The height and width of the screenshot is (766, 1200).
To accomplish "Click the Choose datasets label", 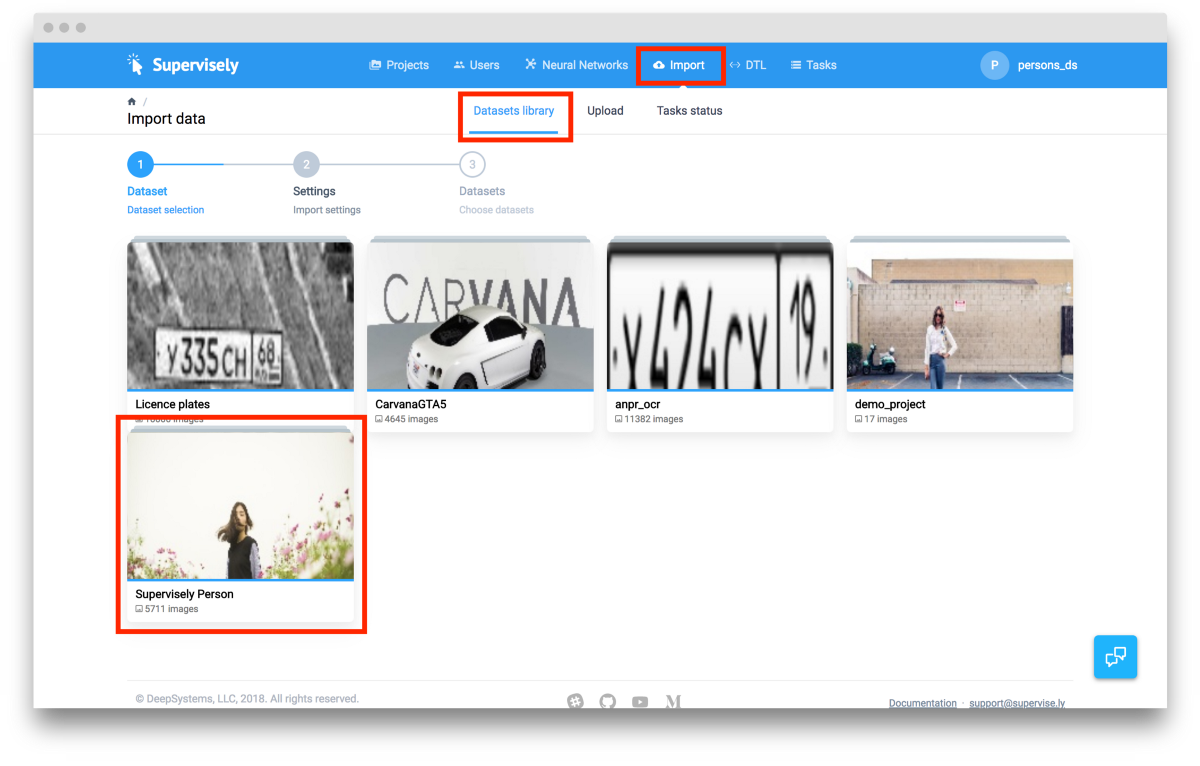I will [496, 210].
